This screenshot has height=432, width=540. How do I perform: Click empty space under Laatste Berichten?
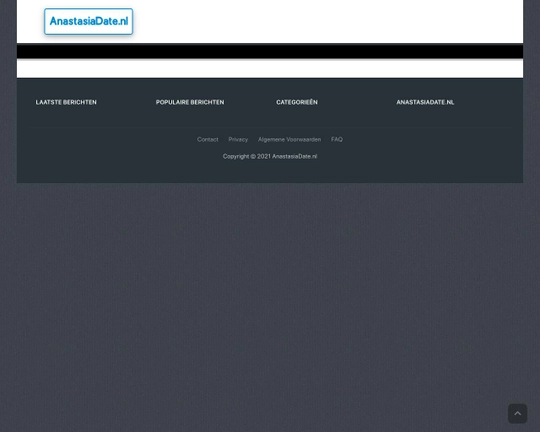(66, 116)
